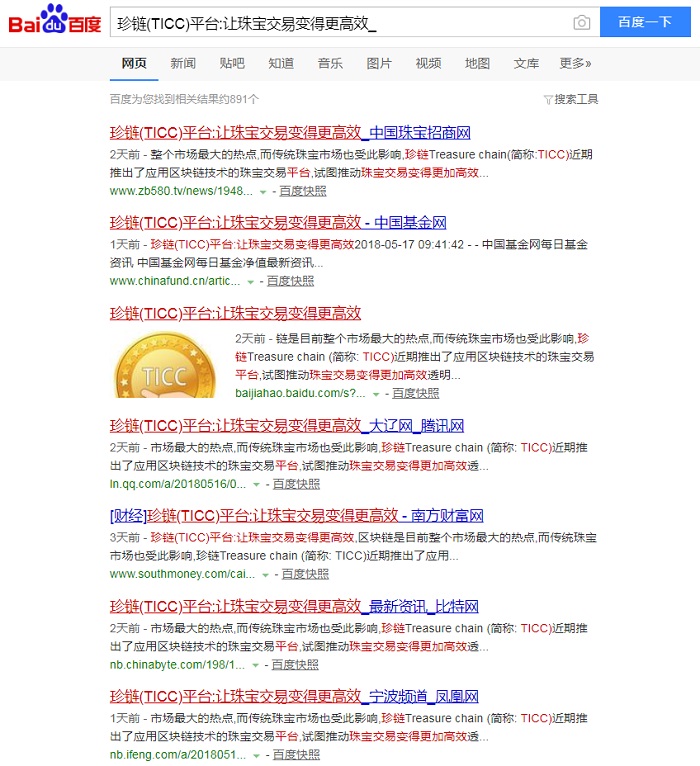Expand dropdown arrow next to baijiahao.baidu.com URL
700x766 pixels.
pyautogui.click(x=376, y=395)
